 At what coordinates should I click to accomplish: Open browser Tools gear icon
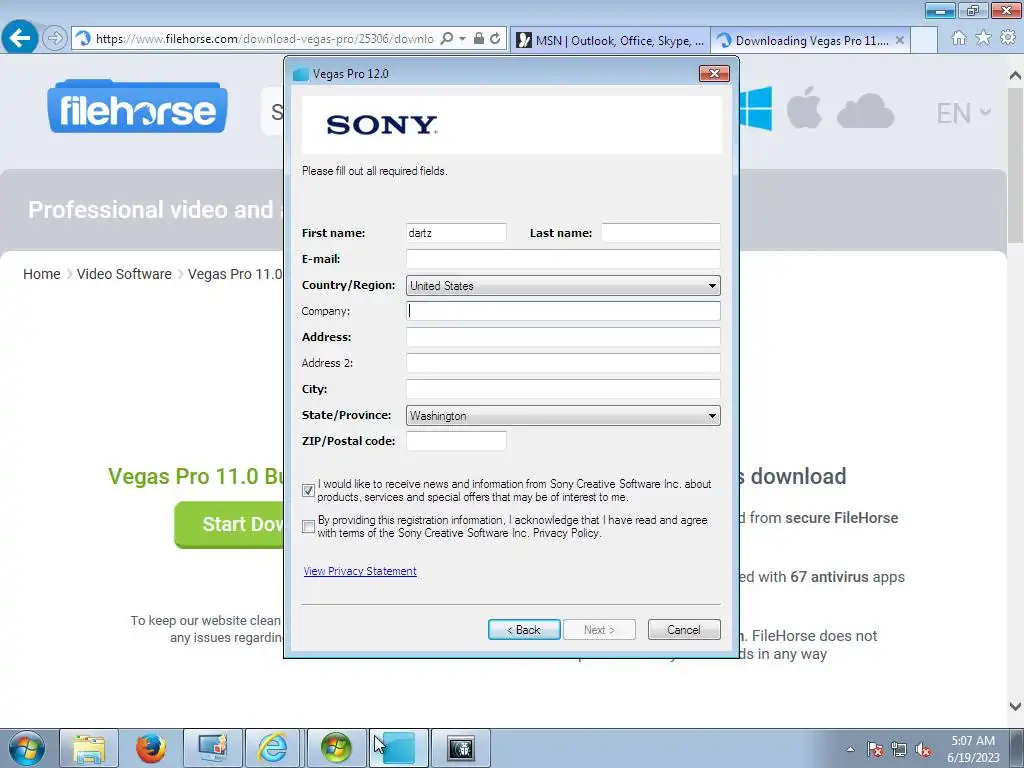tap(1008, 39)
